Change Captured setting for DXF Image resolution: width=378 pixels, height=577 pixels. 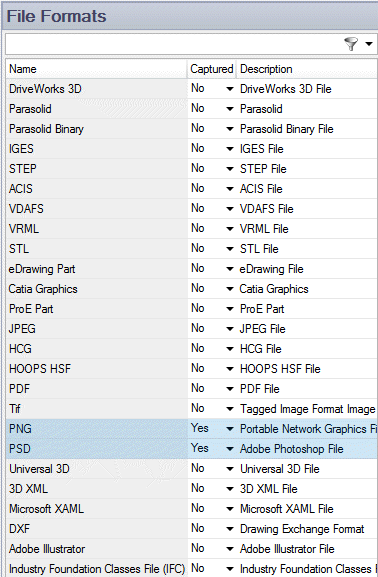click(212, 529)
